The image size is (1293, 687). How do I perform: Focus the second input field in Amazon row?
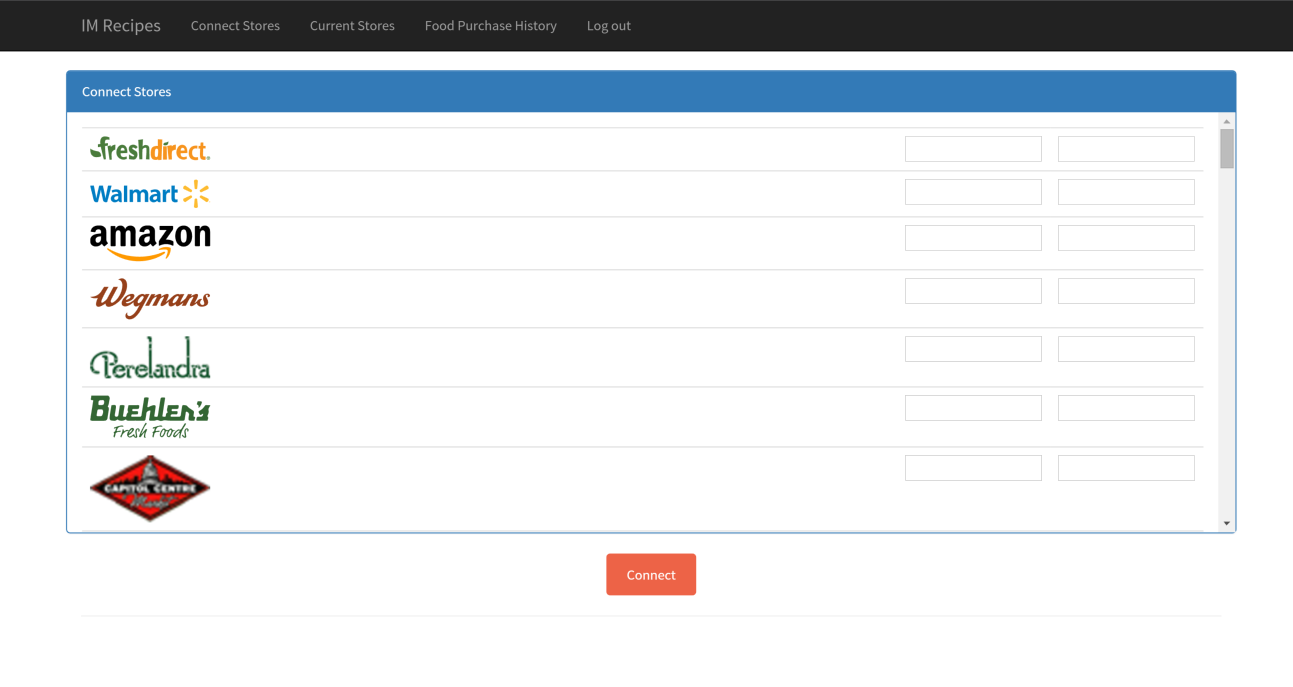pos(1126,238)
